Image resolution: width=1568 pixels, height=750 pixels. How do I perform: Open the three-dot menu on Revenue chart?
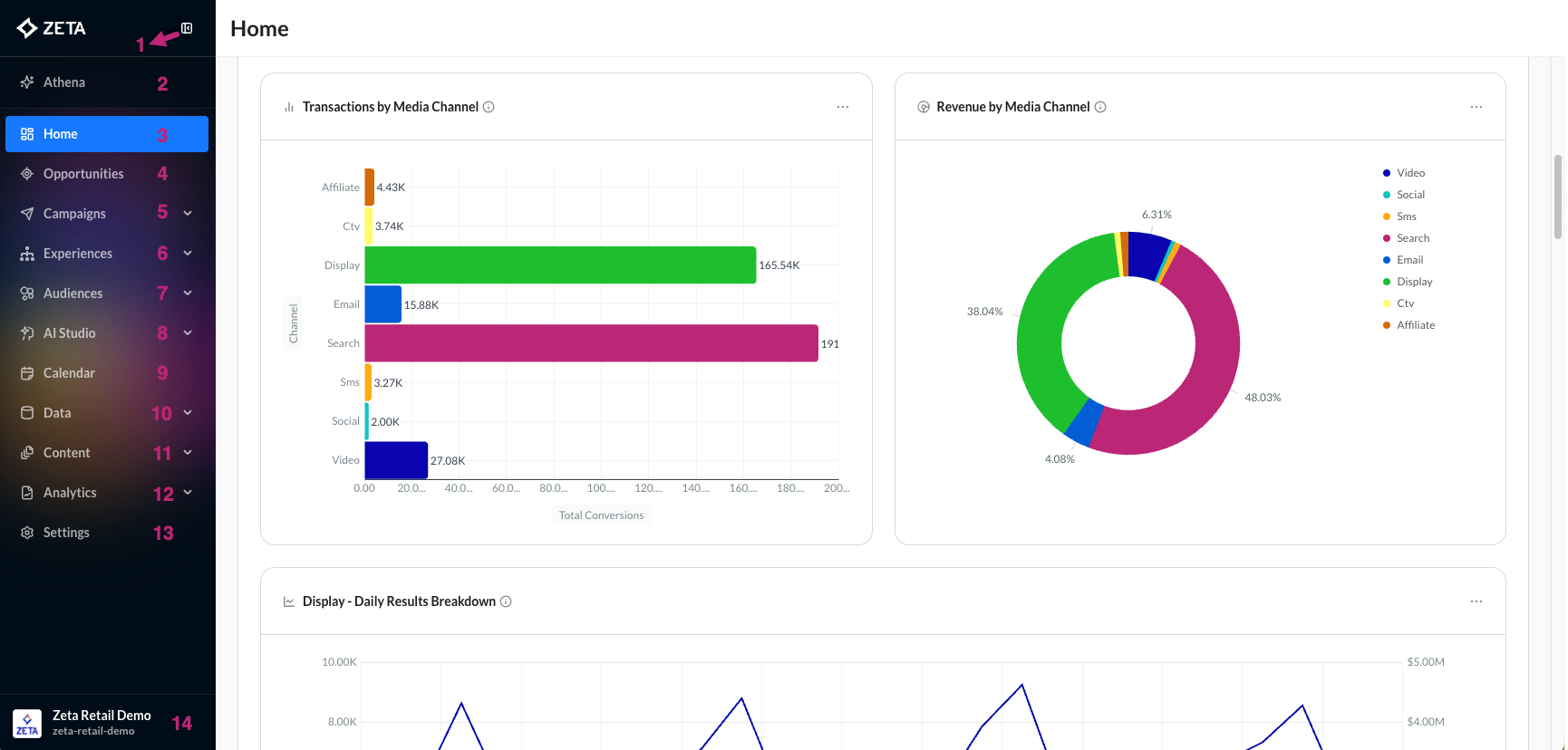pos(1476,107)
